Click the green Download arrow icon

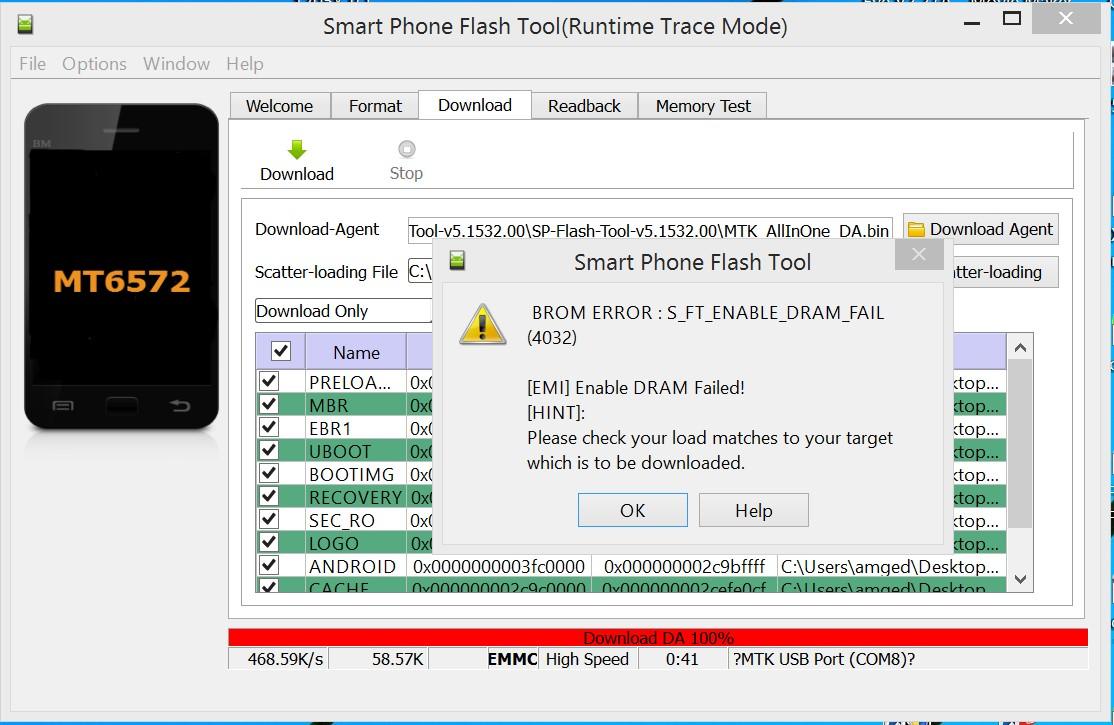point(297,149)
